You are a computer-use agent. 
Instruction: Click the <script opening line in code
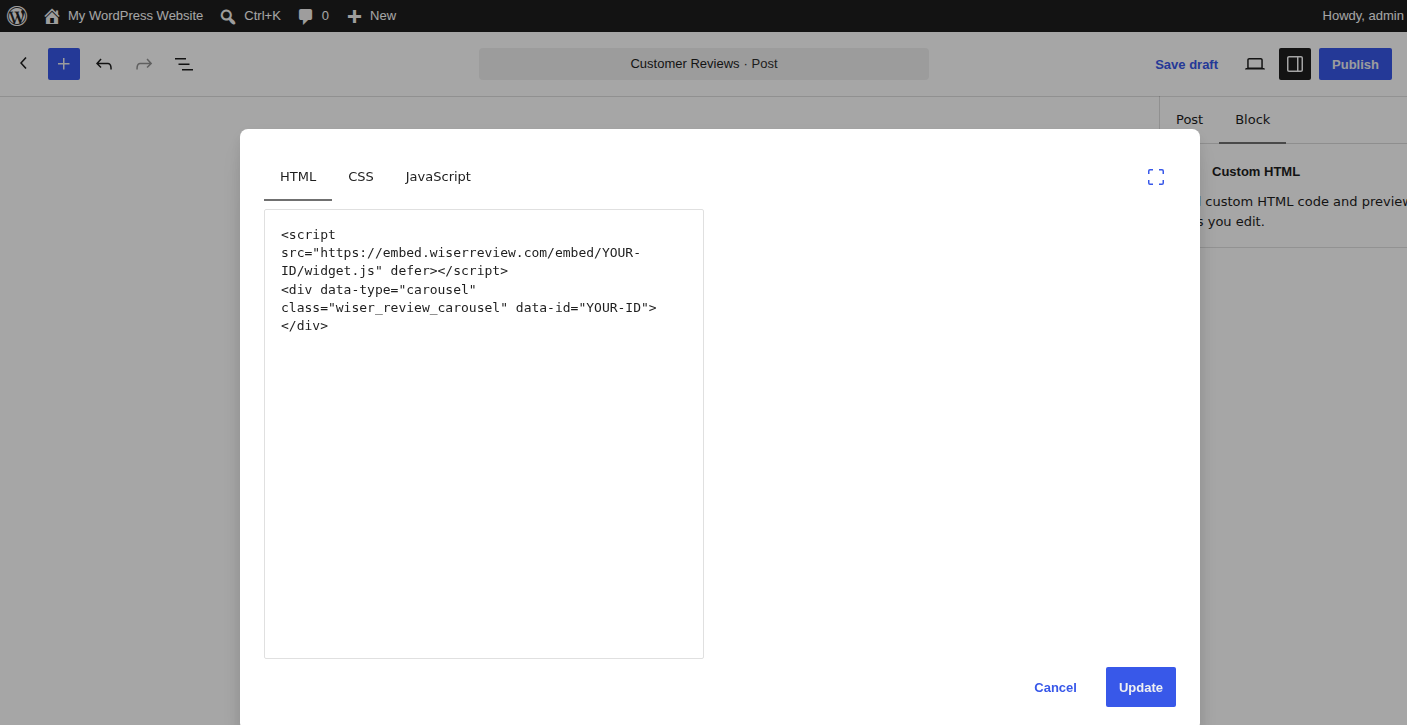[309, 235]
